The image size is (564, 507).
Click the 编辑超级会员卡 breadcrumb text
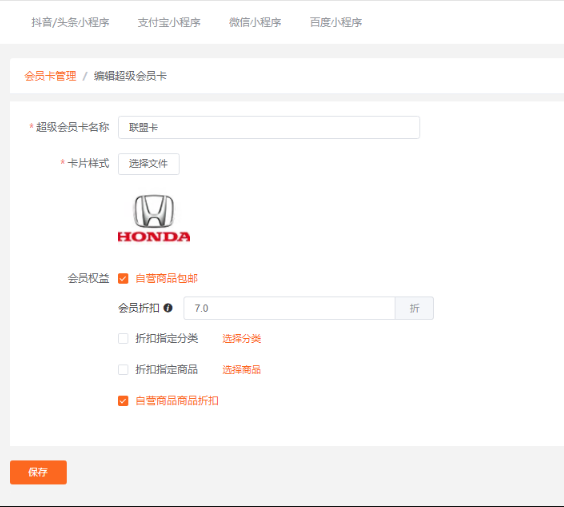coord(130,76)
